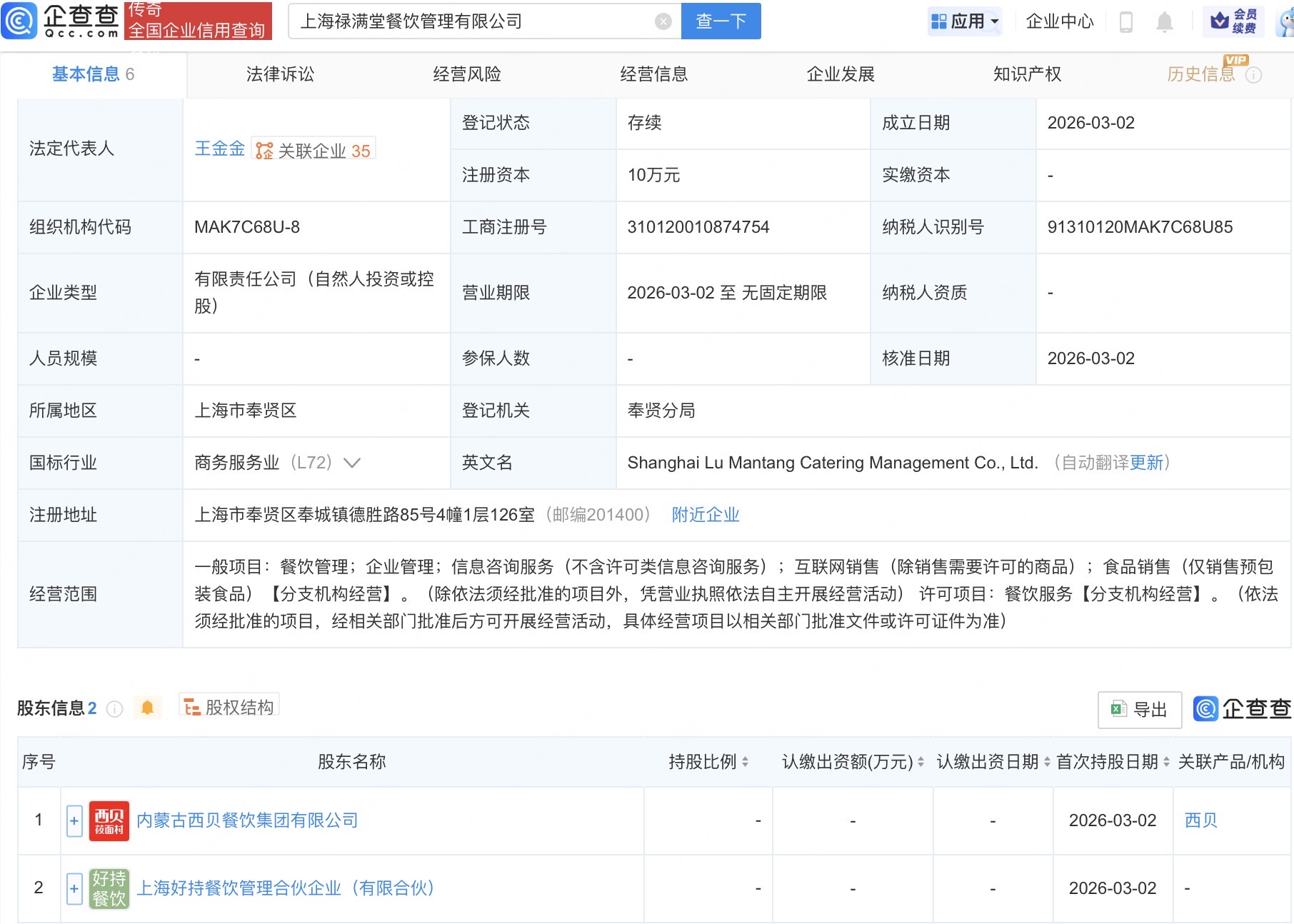Screen dimensions: 1294x924
Task: Clear the search box text
Action: (x=663, y=21)
